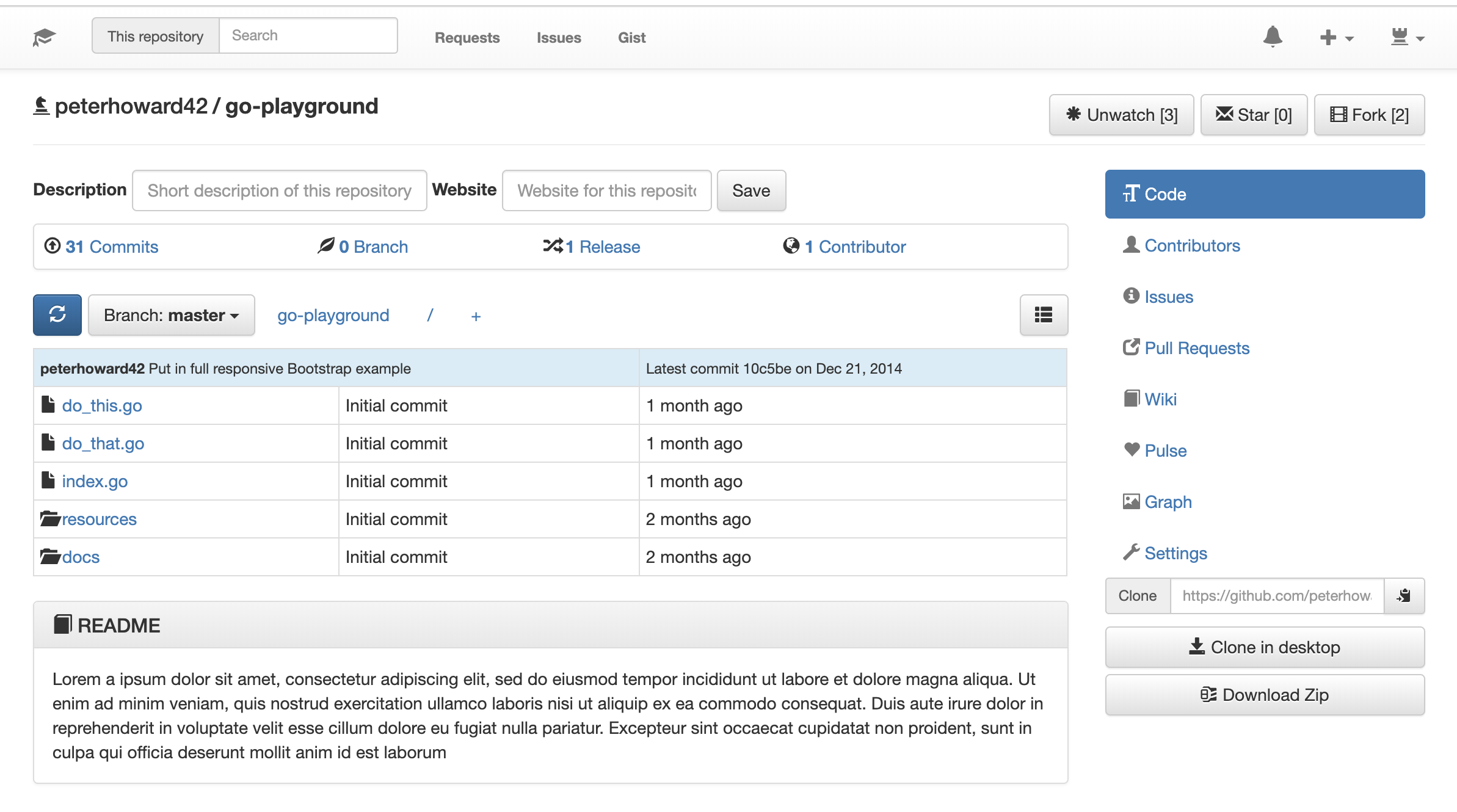The height and width of the screenshot is (812, 1457).
Task: Click the graduation cap logo icon
Action: (44, 37)
